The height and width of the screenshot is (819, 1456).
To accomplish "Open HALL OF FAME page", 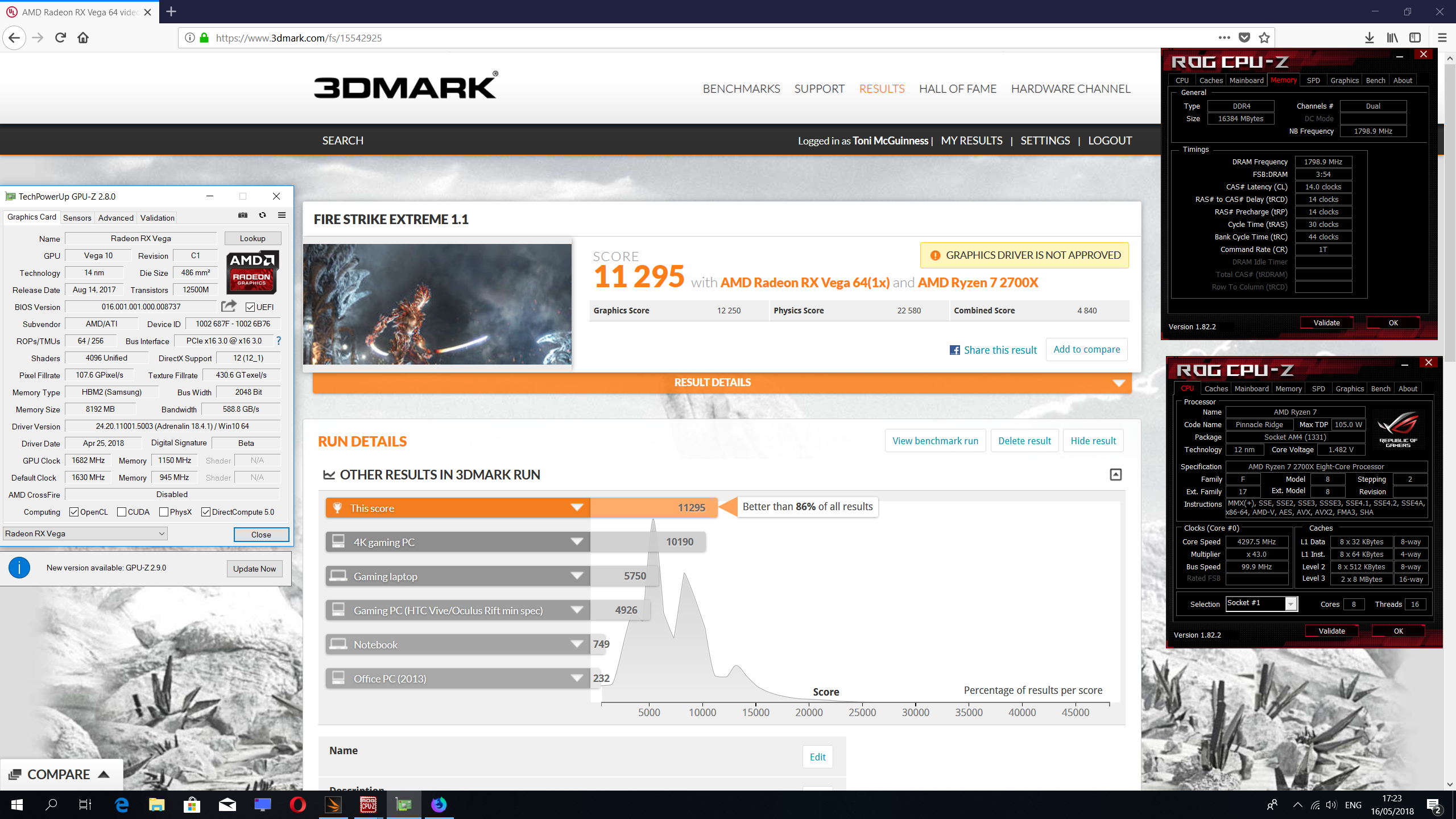I will coord(958,89).
